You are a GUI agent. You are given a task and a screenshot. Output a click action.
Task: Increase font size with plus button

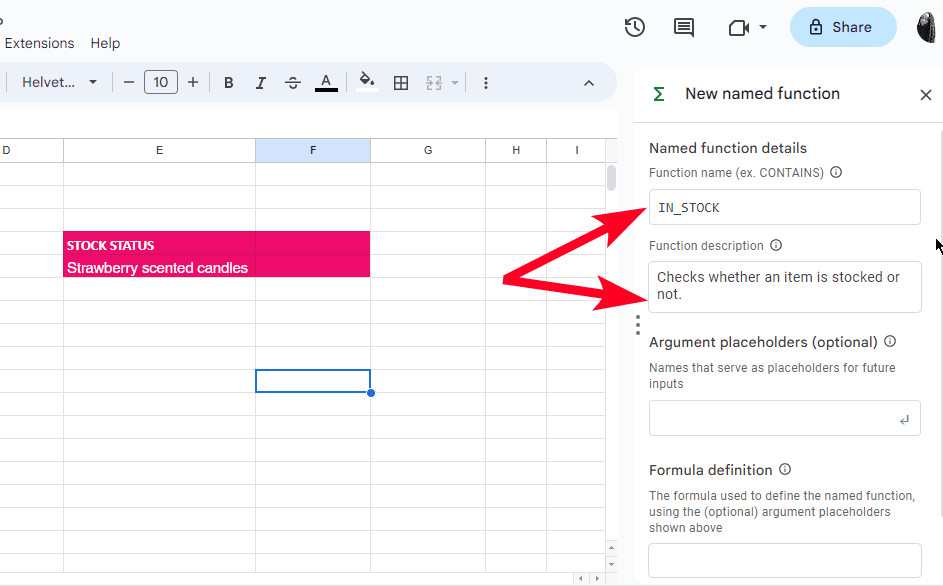tap(193, 83)
